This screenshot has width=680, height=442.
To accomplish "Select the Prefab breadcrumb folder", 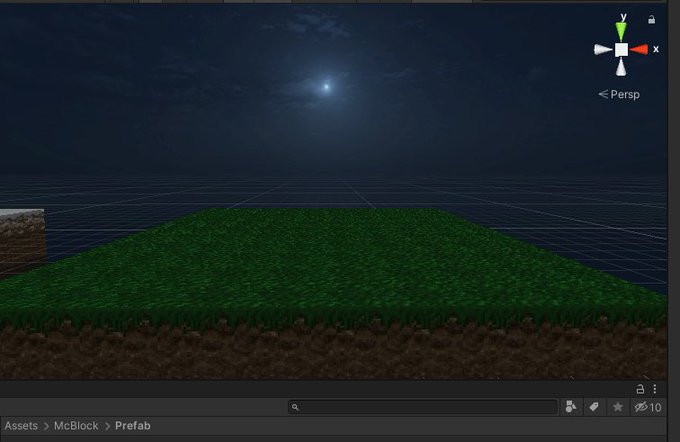I will [133, 426].
